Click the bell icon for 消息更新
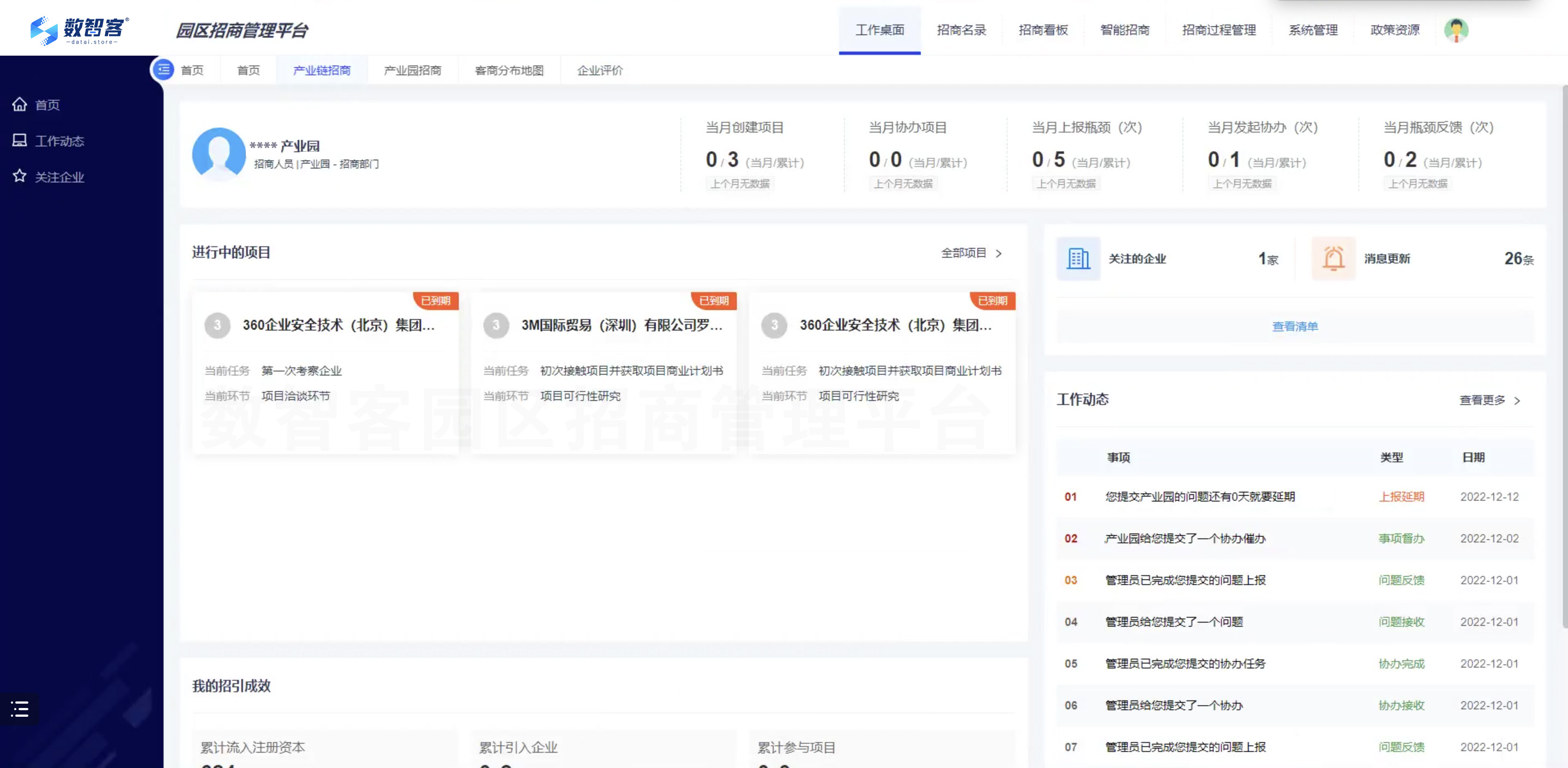 1333,258
